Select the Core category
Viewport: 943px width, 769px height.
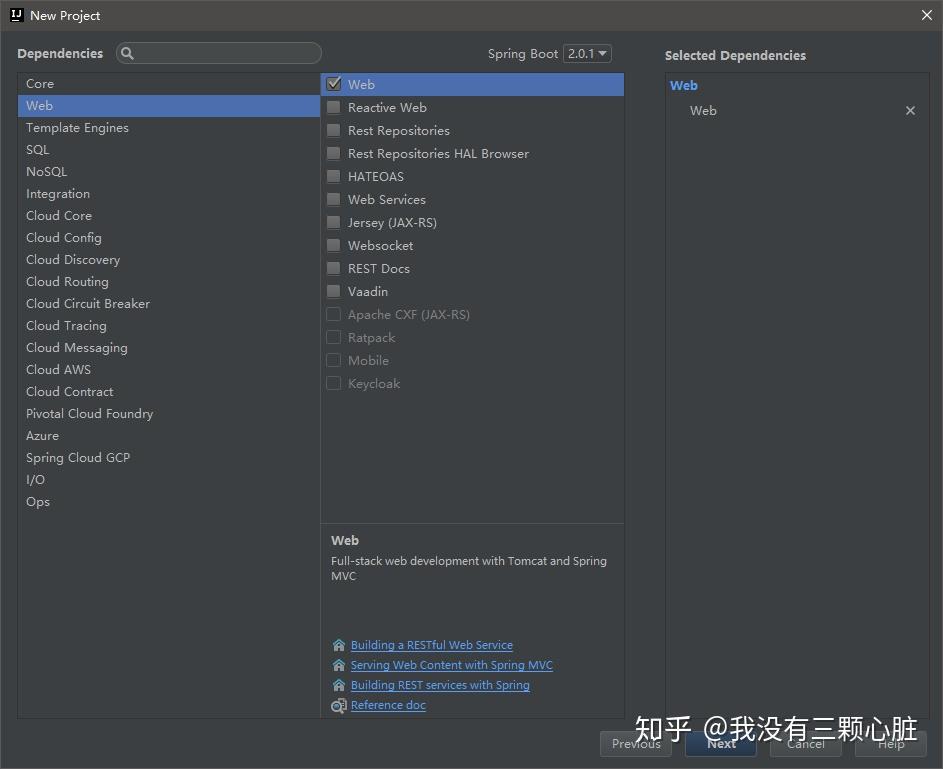(x=169, y=84)
